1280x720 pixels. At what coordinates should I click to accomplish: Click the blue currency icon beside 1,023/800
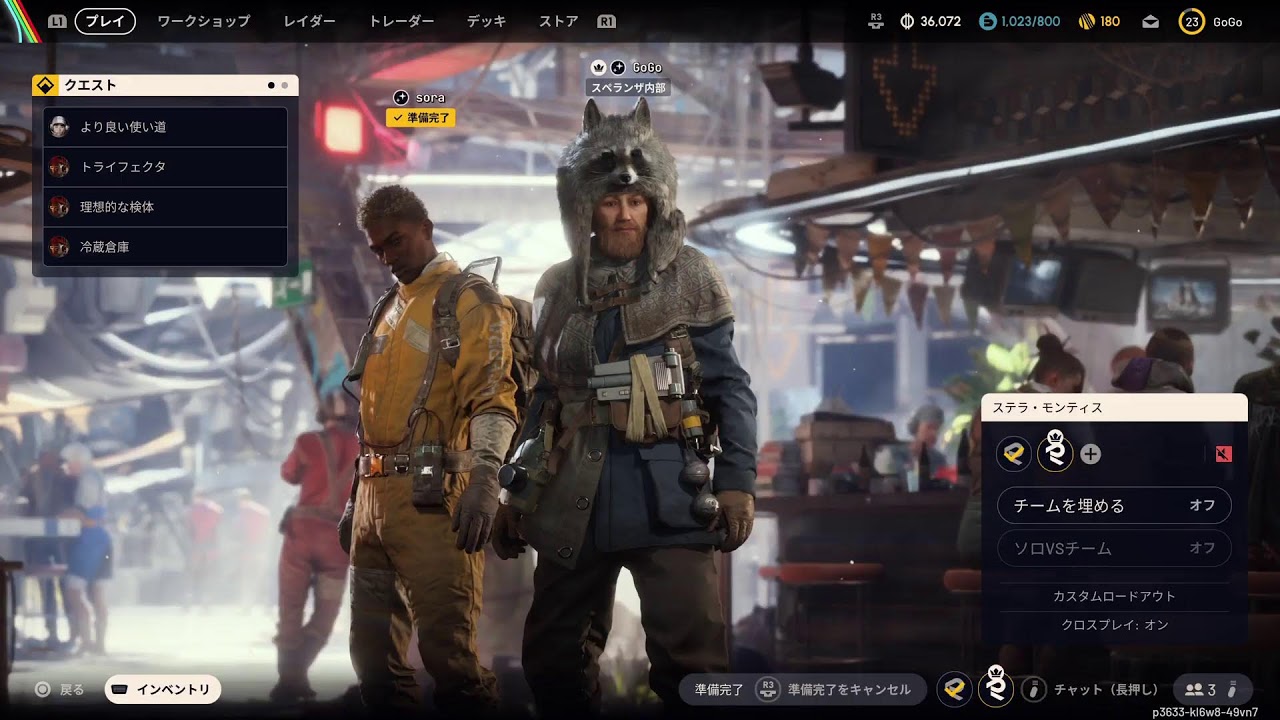tap(988, 21)
